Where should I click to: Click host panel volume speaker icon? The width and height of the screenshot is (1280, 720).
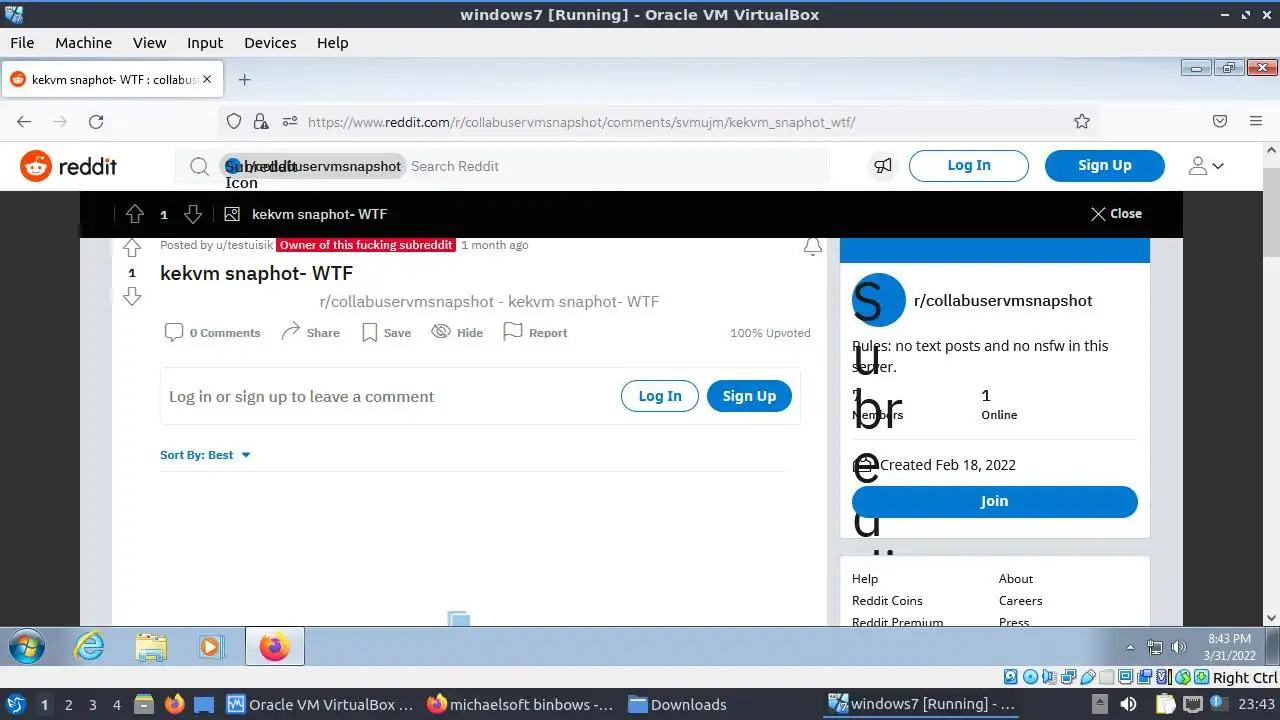click(1129, 704)
